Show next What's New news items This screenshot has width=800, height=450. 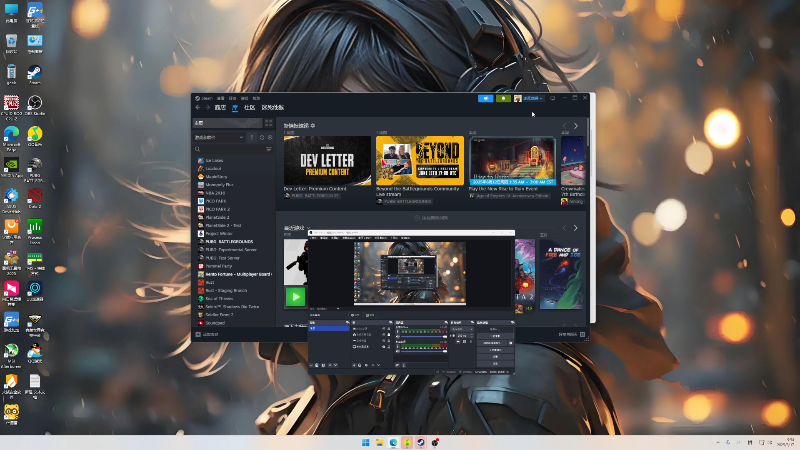tap(576, 126)
